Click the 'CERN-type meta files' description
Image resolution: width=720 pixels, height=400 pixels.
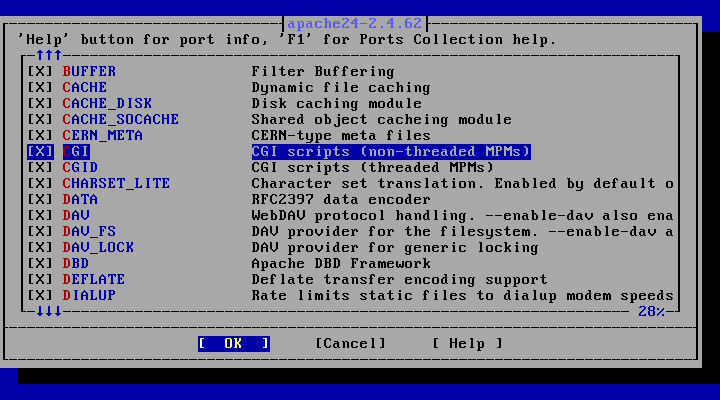(x=341, y=135)
